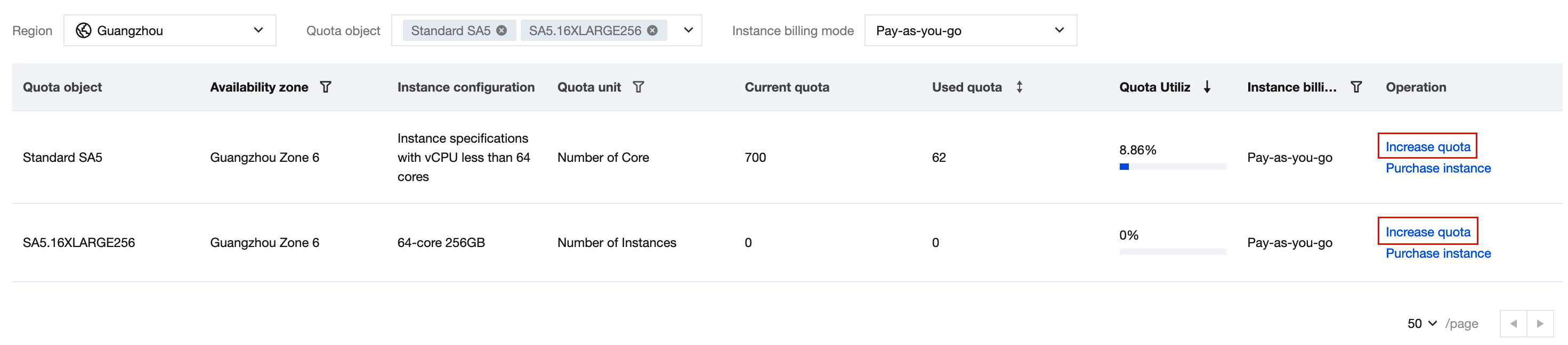
Task: Change the 50 per page size
Action: 1422,324
